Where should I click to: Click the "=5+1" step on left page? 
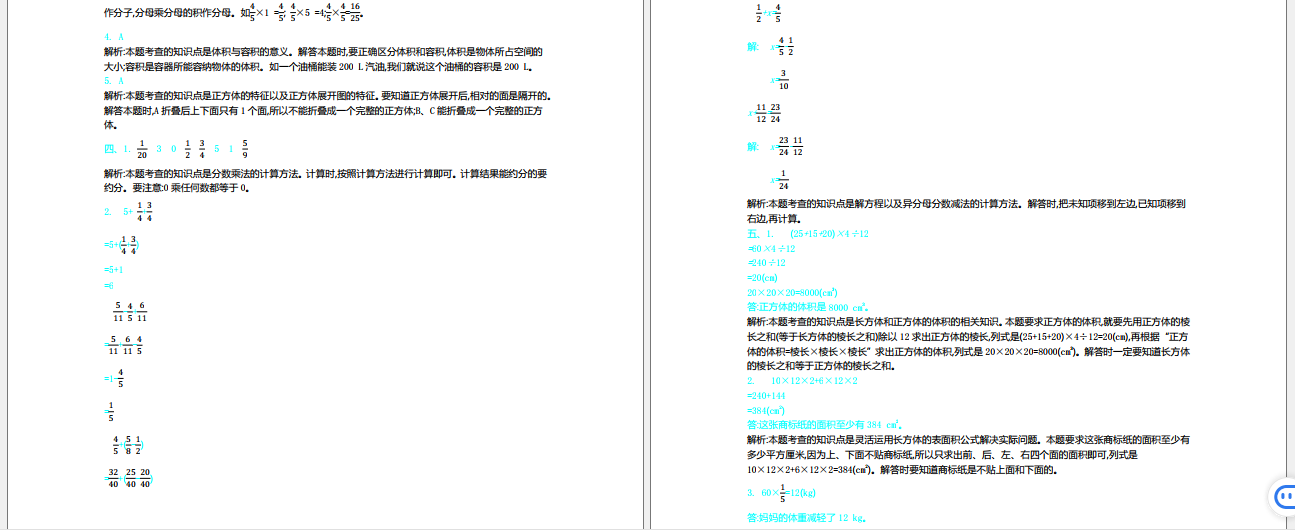[113, 270]
